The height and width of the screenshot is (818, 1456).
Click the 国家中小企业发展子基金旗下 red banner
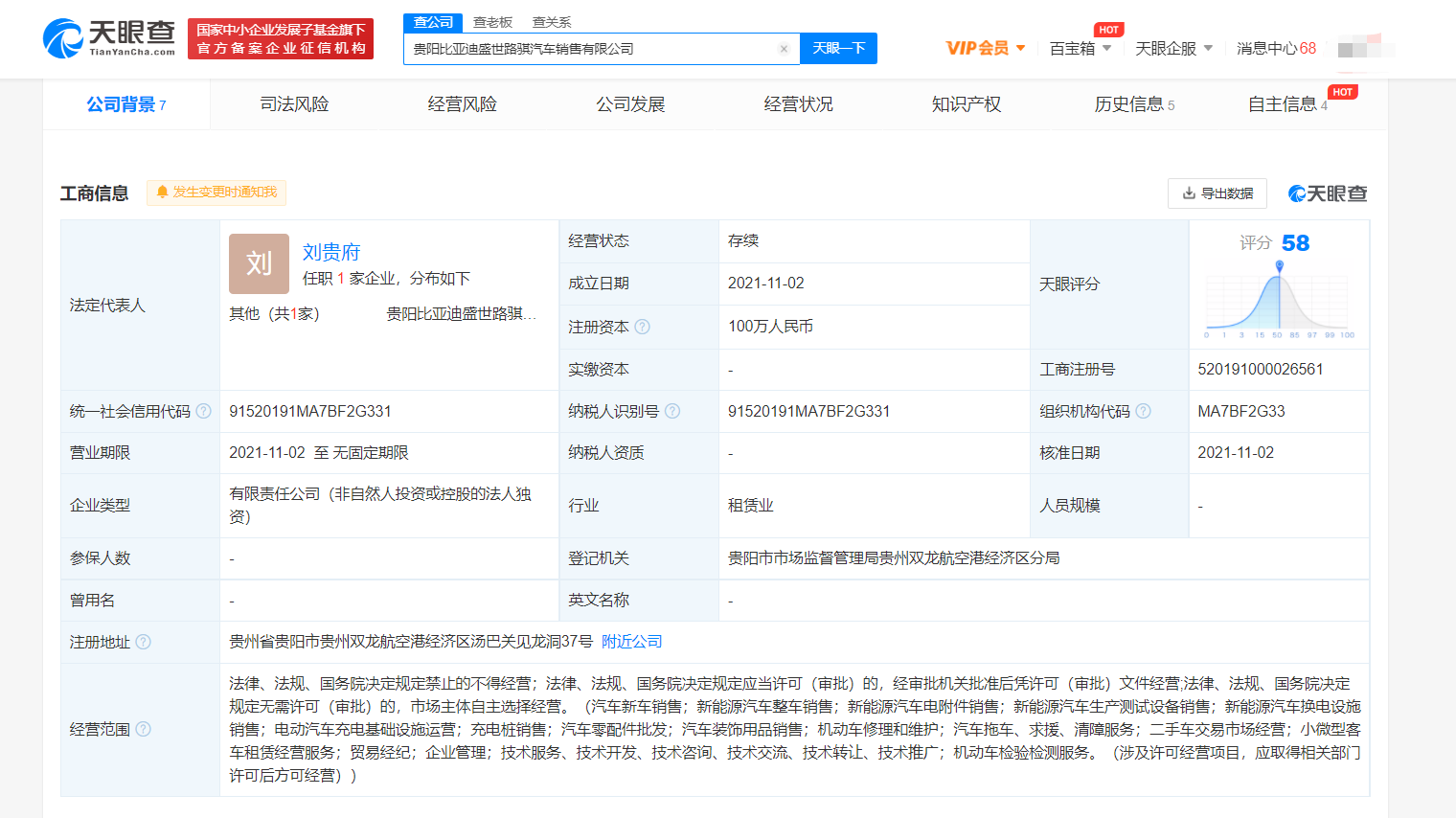coord(281,39)
